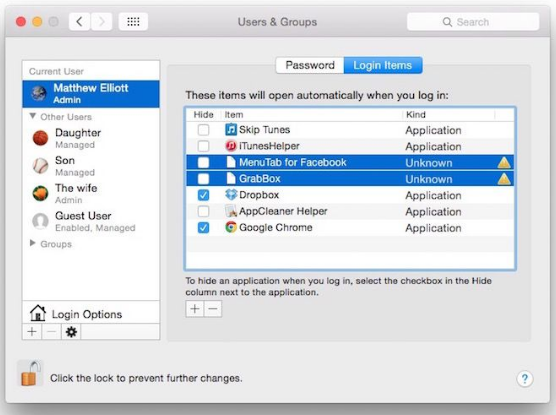Image resolution: width=556 pixels, height=415 pixels.
Task: Open help with the question mark button
Action: tap(525, 378)
